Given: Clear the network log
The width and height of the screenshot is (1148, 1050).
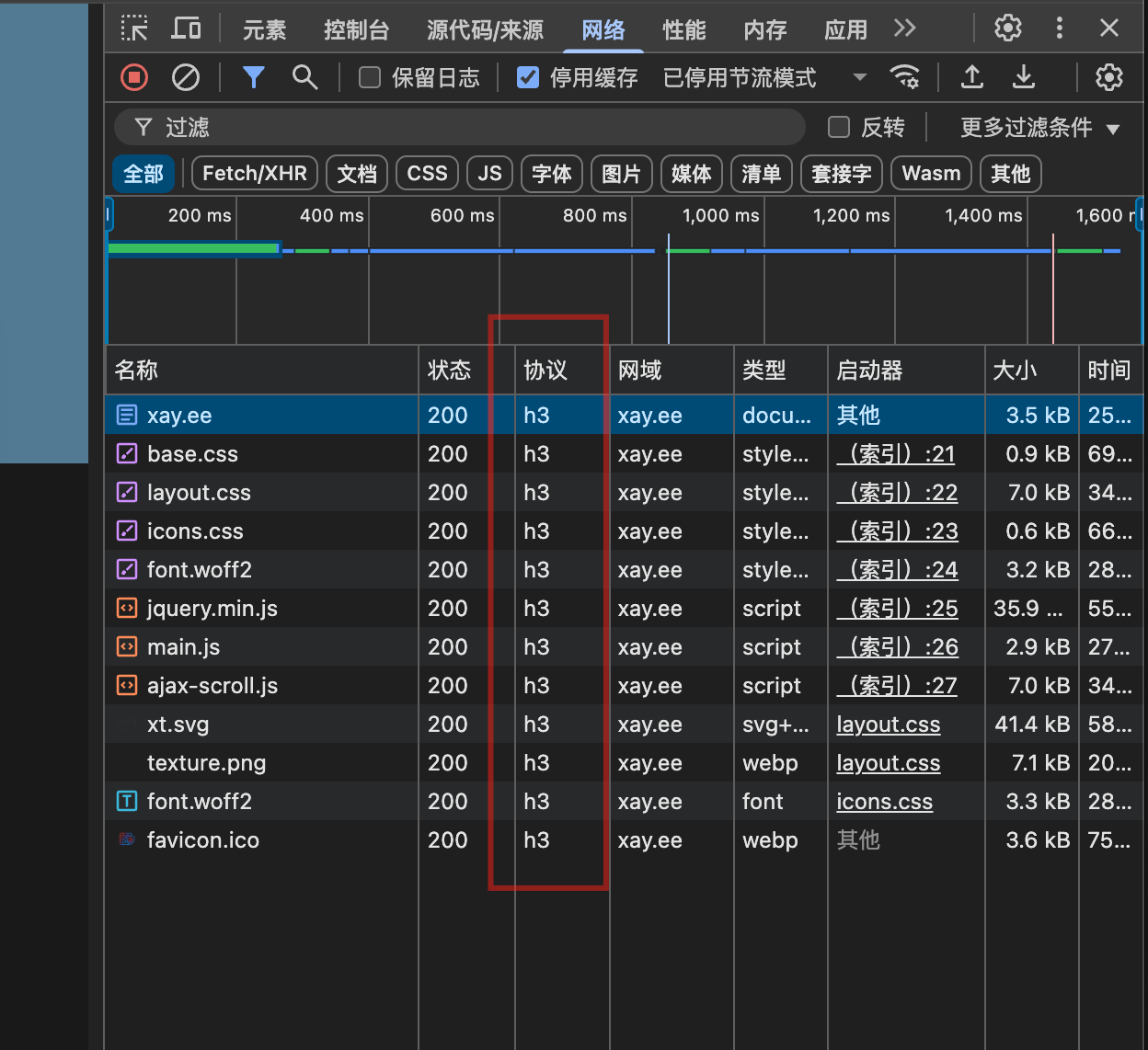Looking at the screenshot, I should 186,77.
